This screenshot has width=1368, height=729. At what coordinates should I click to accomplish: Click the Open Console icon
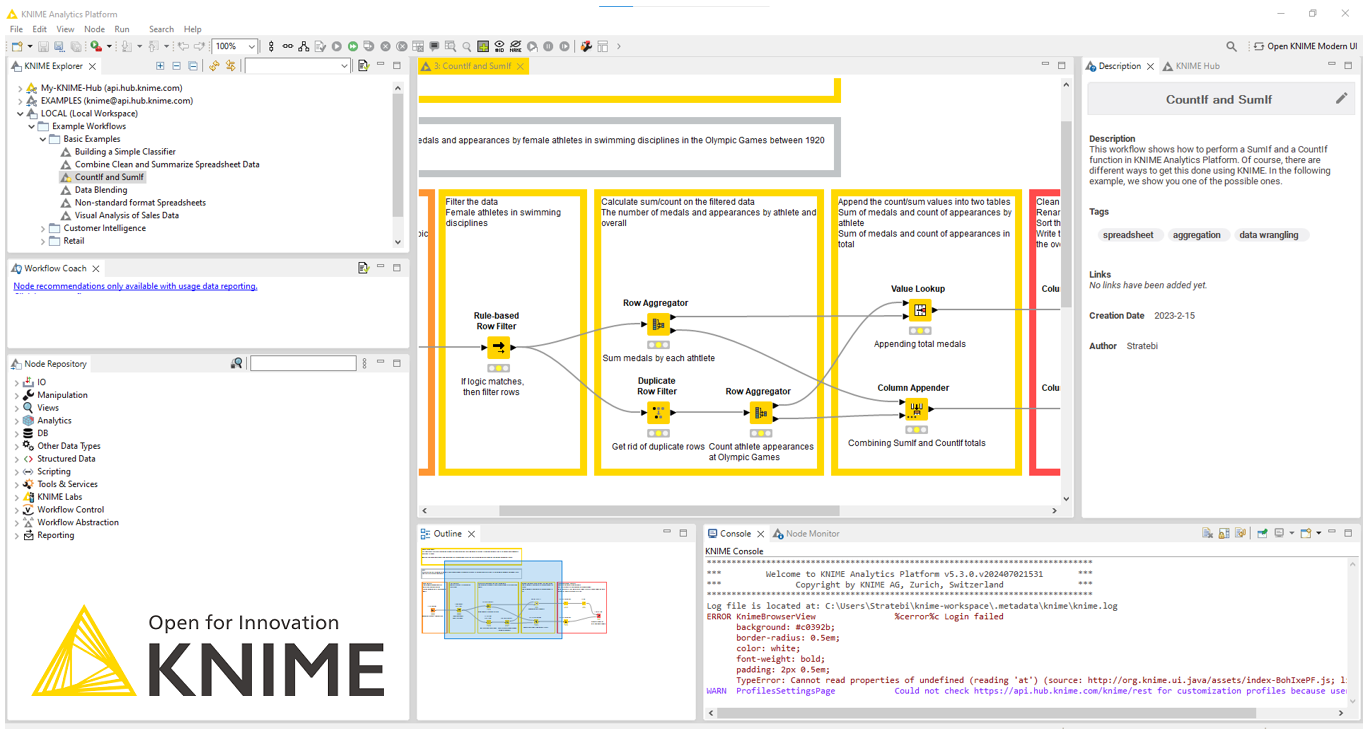click(1306, 534)
